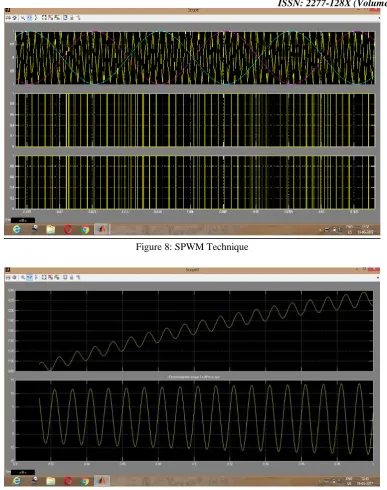Click Time offset field in upper Scope window
The height and width of the screenshot is (490, 387).
coord(23,220)
